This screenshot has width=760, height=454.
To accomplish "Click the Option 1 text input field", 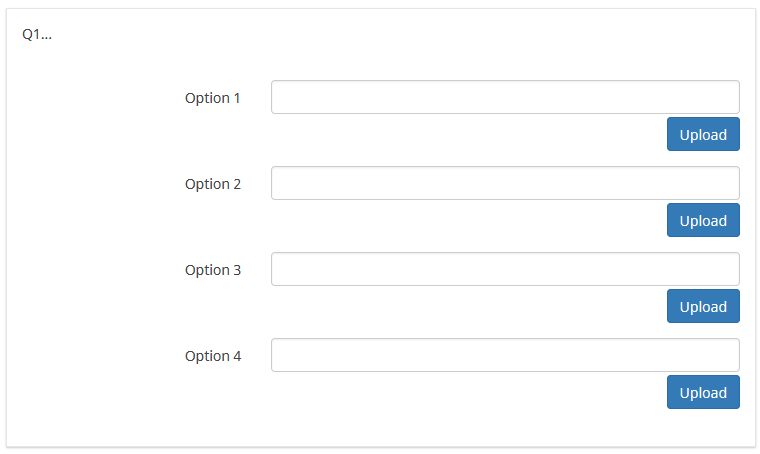I will coord(505,97).
